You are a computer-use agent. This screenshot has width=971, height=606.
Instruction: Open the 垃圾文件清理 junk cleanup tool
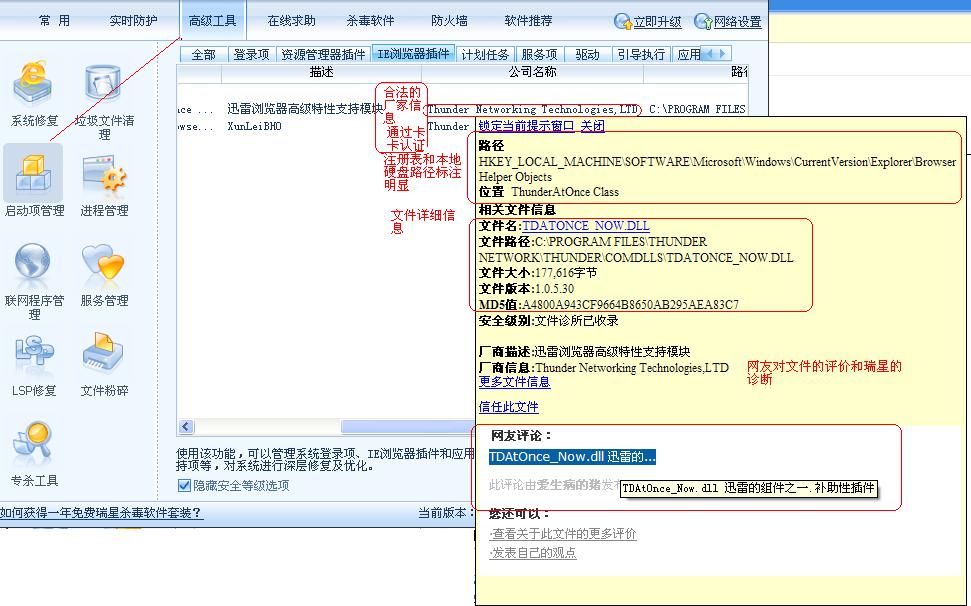click(x=103, y=102)
